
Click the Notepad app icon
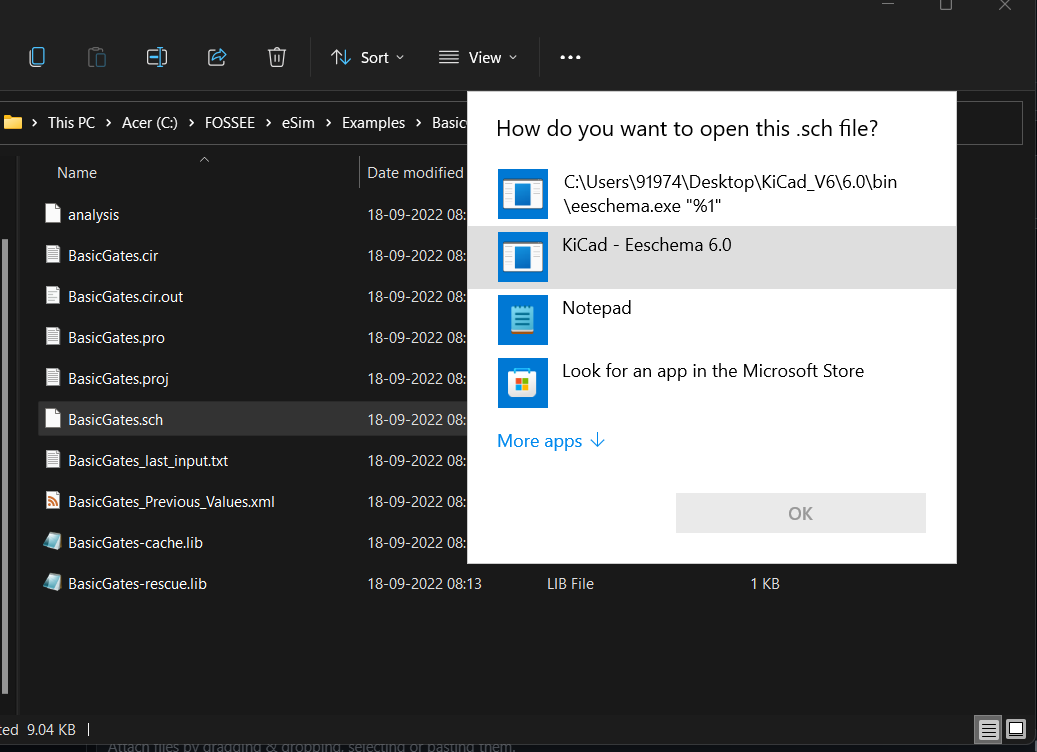[522, 320]
